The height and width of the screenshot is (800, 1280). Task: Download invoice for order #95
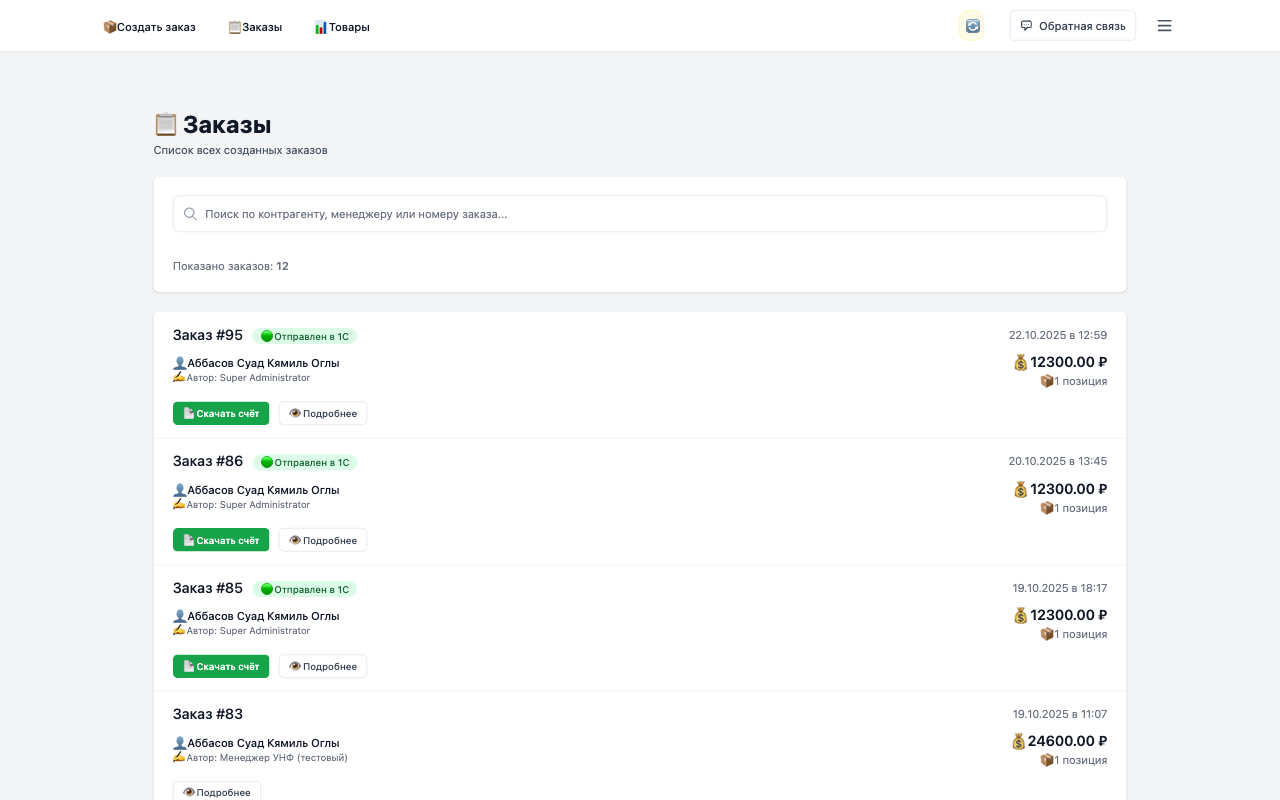click(x=221, y=414)
